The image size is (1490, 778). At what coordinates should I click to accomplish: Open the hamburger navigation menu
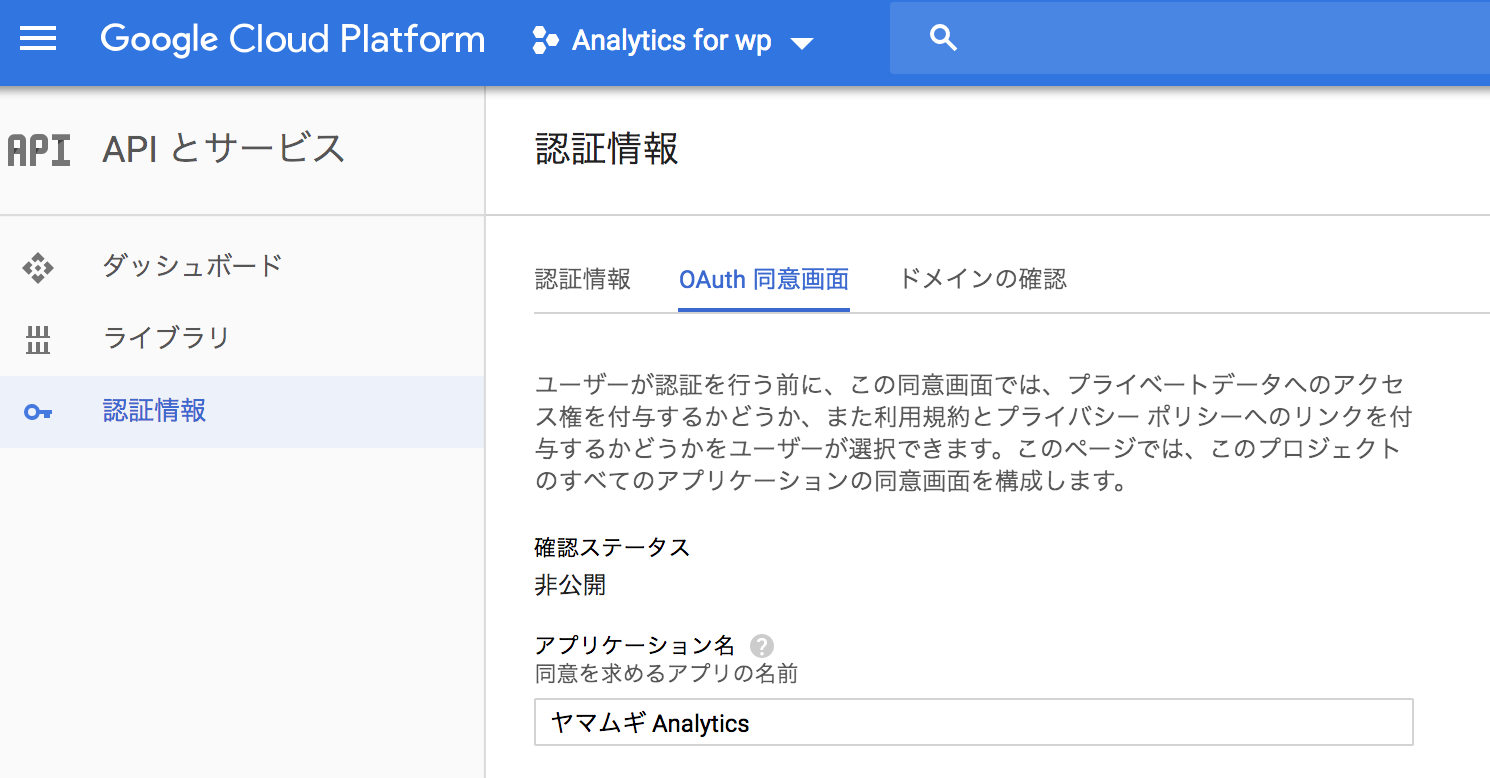tap(38, 40)
